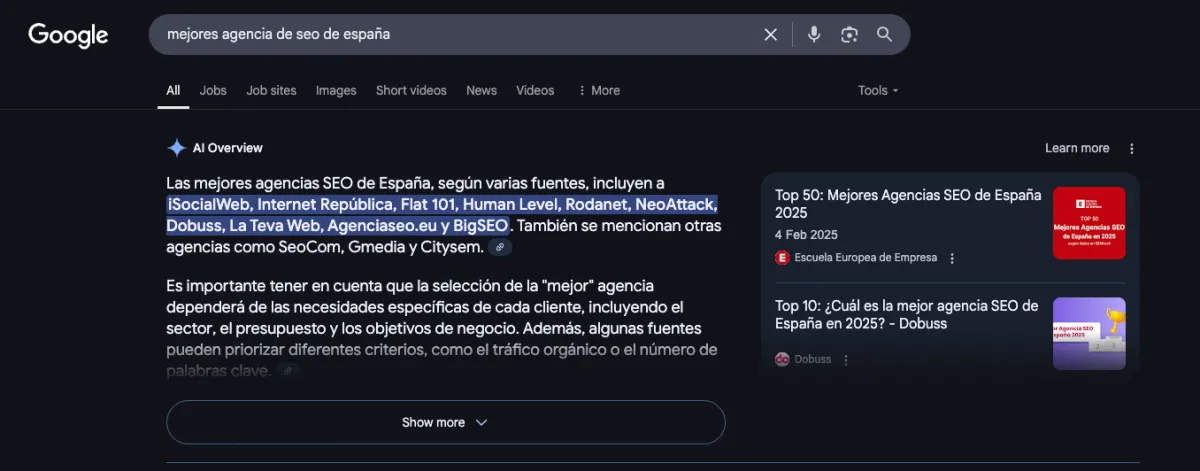Click the purple Dobuss trophy thumbnail
This screenshot has height=471, width=1200.
[1089, 333]
